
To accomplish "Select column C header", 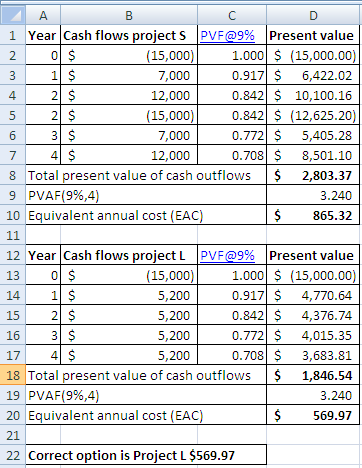I will click(232, 15).
